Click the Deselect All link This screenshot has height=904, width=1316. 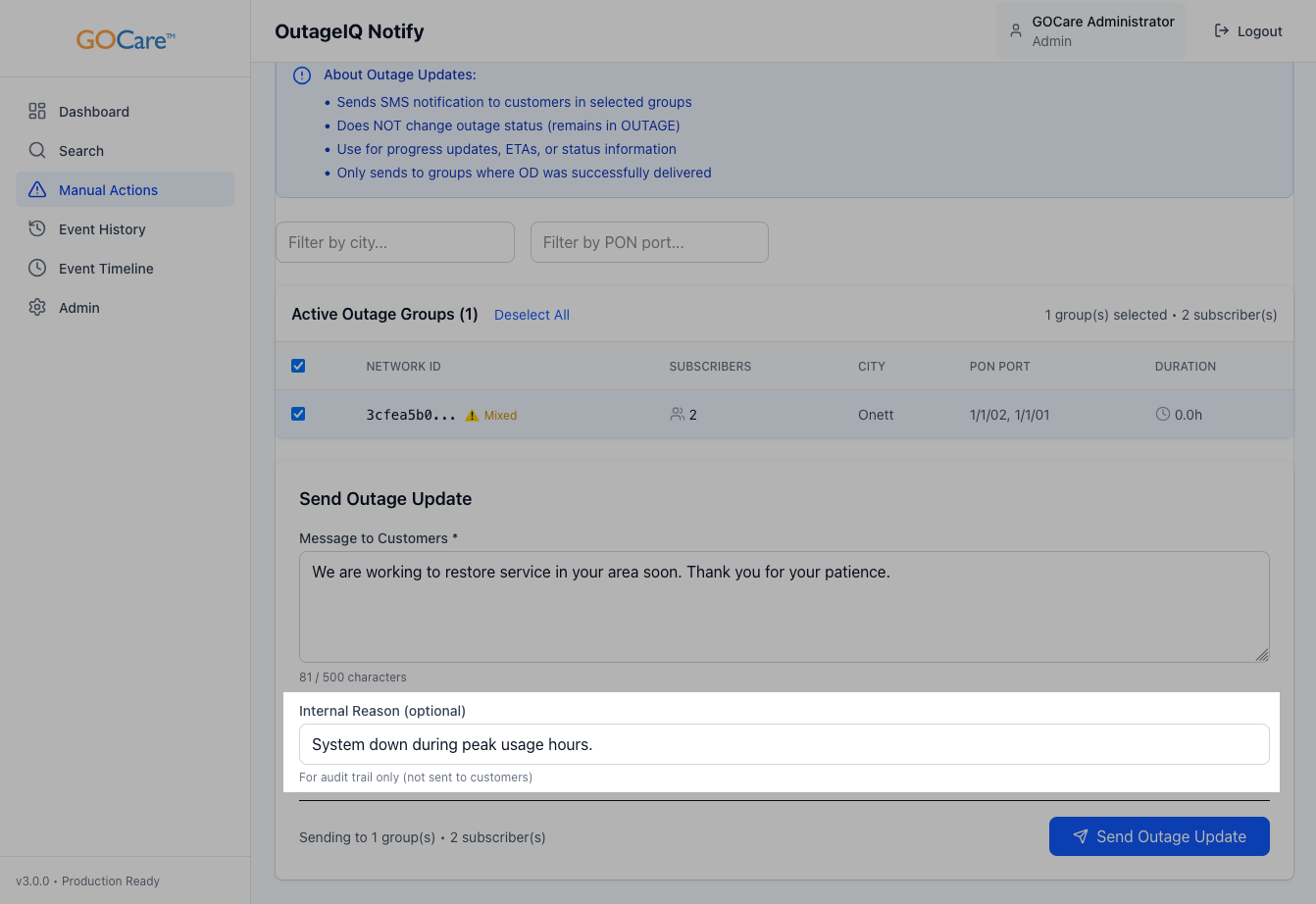531,315
